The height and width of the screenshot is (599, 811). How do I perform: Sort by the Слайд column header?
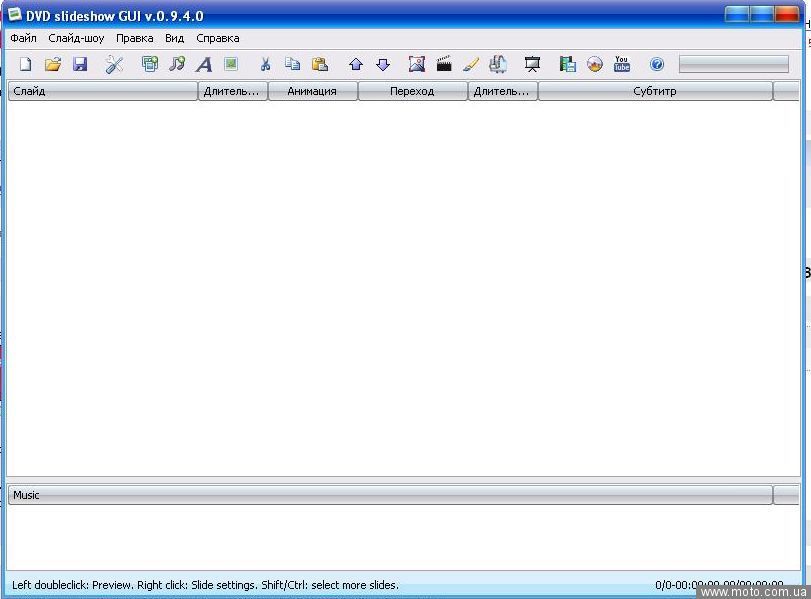[x=103, y=91]
